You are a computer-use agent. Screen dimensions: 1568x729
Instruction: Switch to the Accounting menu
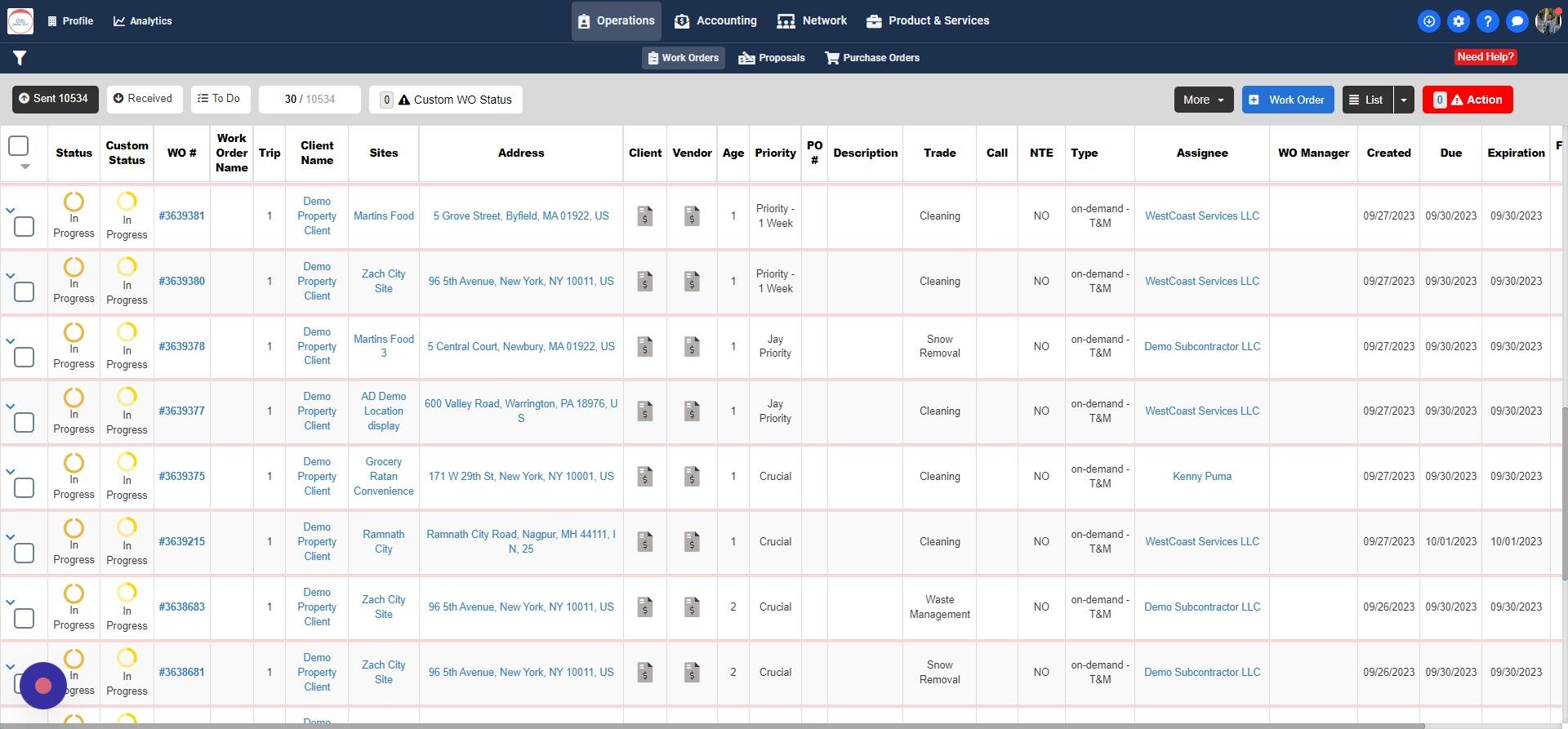[x=716, y=21]
